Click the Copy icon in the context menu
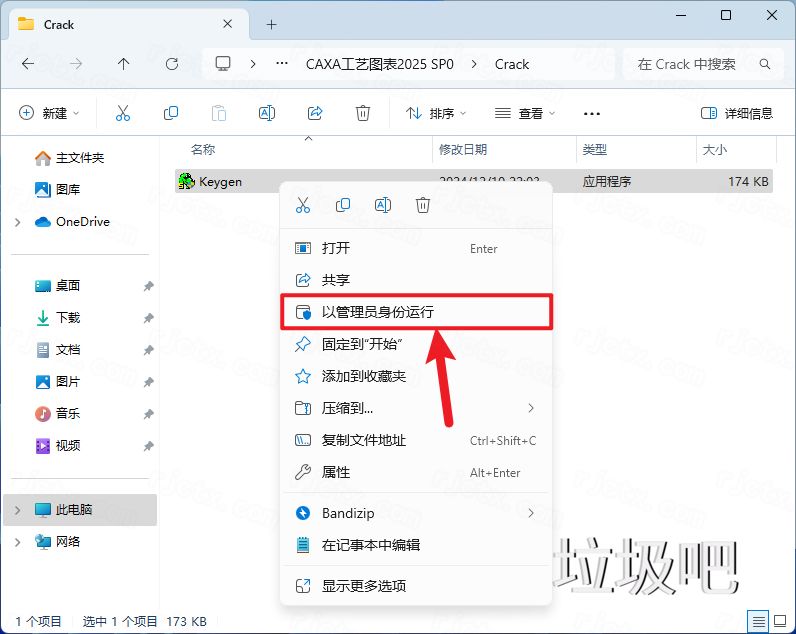Screen dimensions: 796x634 tap(343, 205)
